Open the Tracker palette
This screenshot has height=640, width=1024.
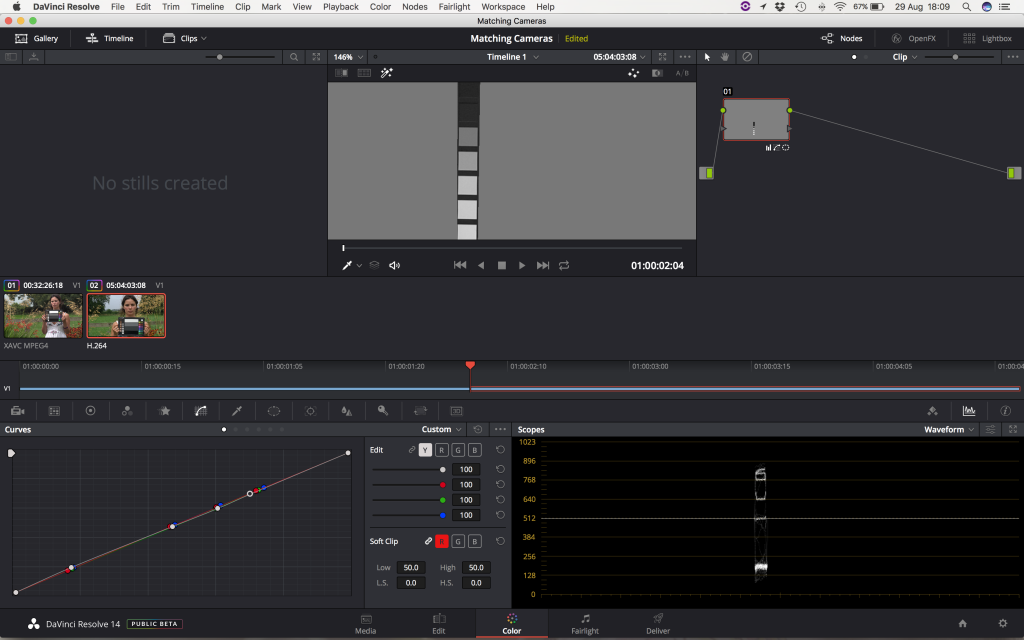click(310, 411)
